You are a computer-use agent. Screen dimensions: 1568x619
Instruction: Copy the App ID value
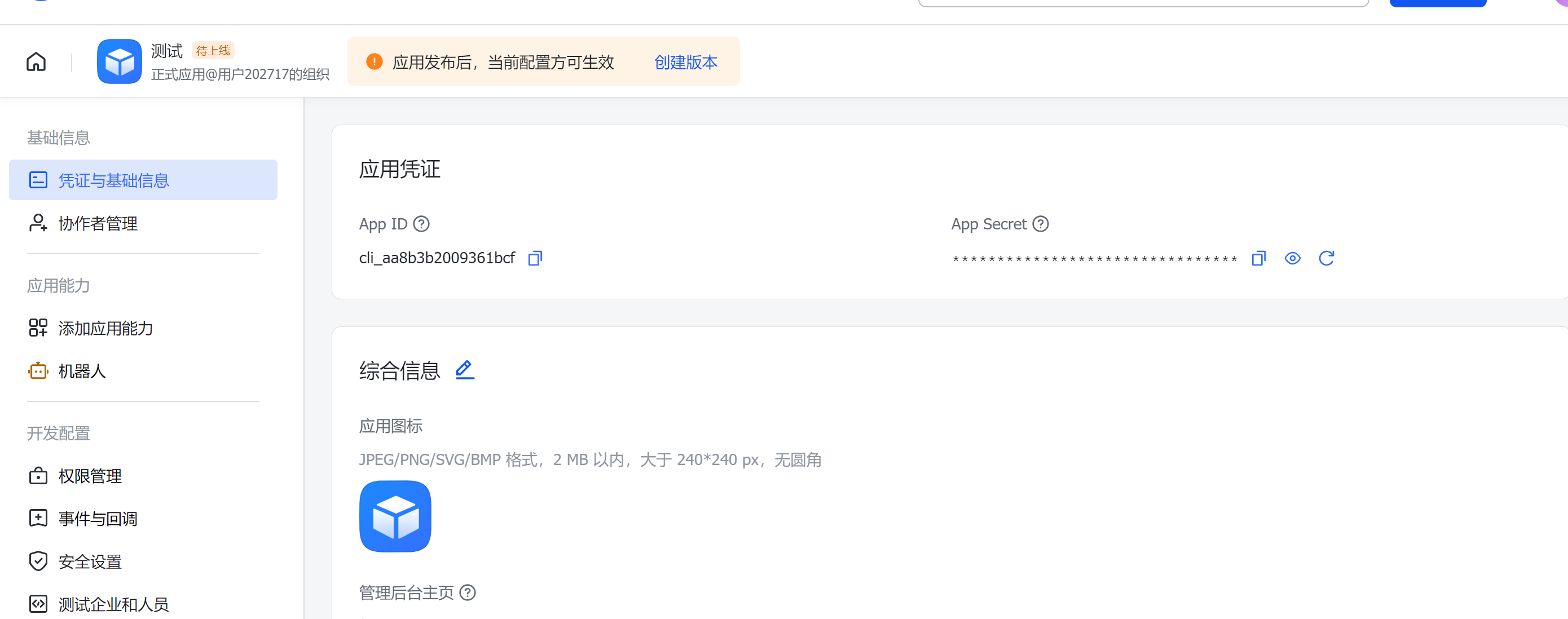pyautogui.click(x=535, y=258)
